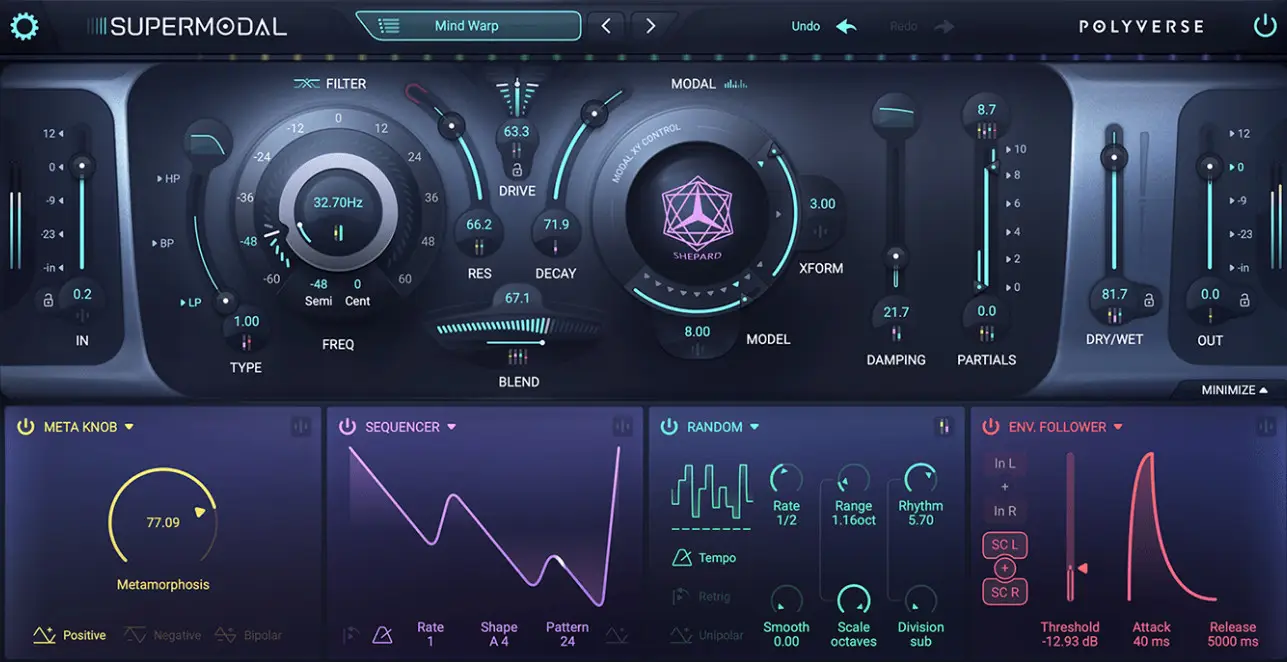Click the Sequencer Pattern 24 value
Screen dimensions: 1287x662
tap(567, 642)
